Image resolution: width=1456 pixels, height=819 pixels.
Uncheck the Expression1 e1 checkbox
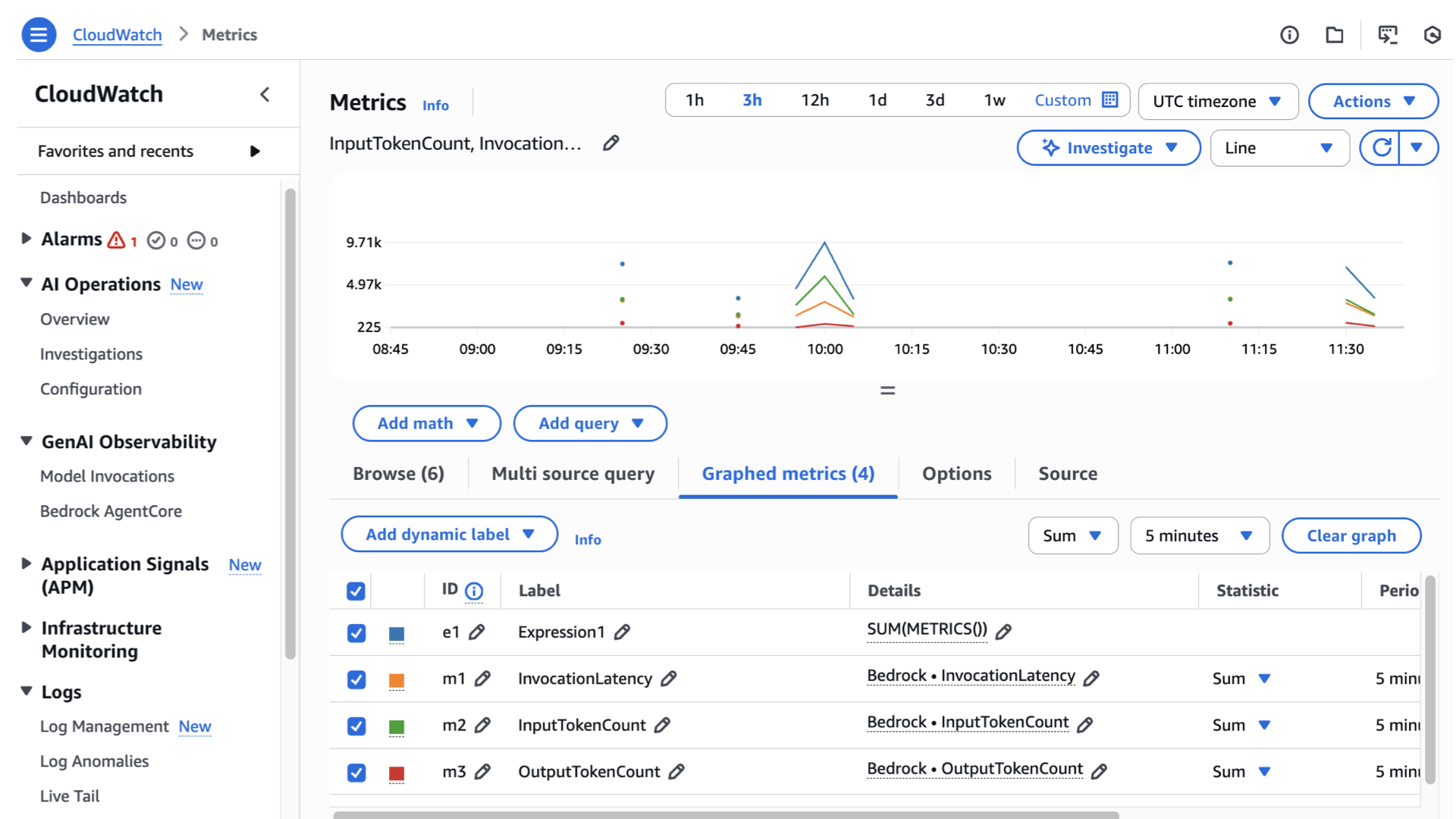pyautogui.click(x=356, y=633)
